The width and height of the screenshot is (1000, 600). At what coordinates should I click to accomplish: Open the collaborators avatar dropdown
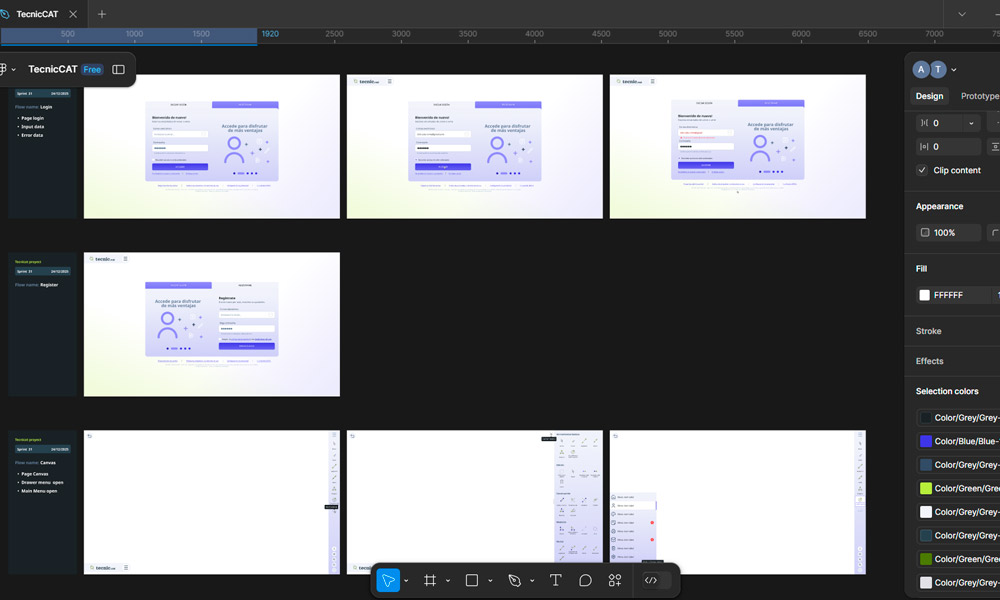[x=953, y=70]
